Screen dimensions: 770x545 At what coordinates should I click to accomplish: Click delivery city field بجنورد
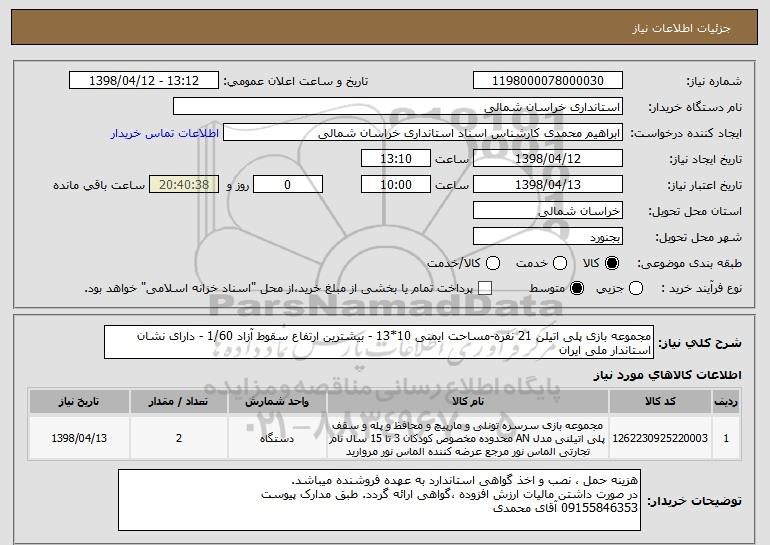tap(548, 237)
